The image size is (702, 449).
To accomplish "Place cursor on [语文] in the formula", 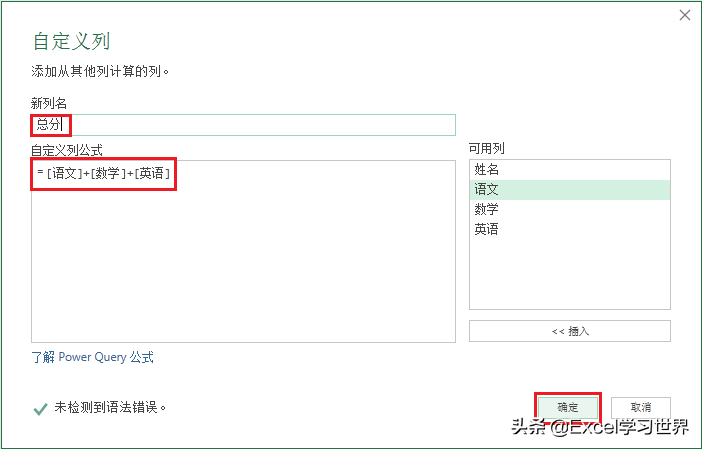I will [x=64, y=173].
